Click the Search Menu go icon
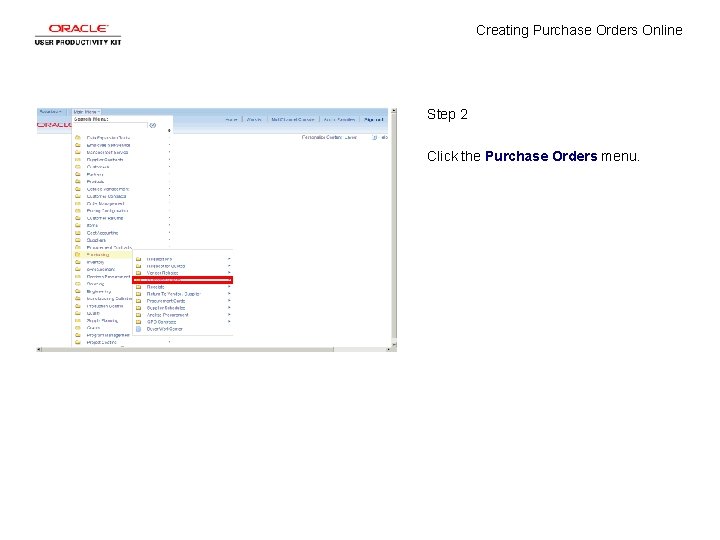 click(x=153, y=125)
